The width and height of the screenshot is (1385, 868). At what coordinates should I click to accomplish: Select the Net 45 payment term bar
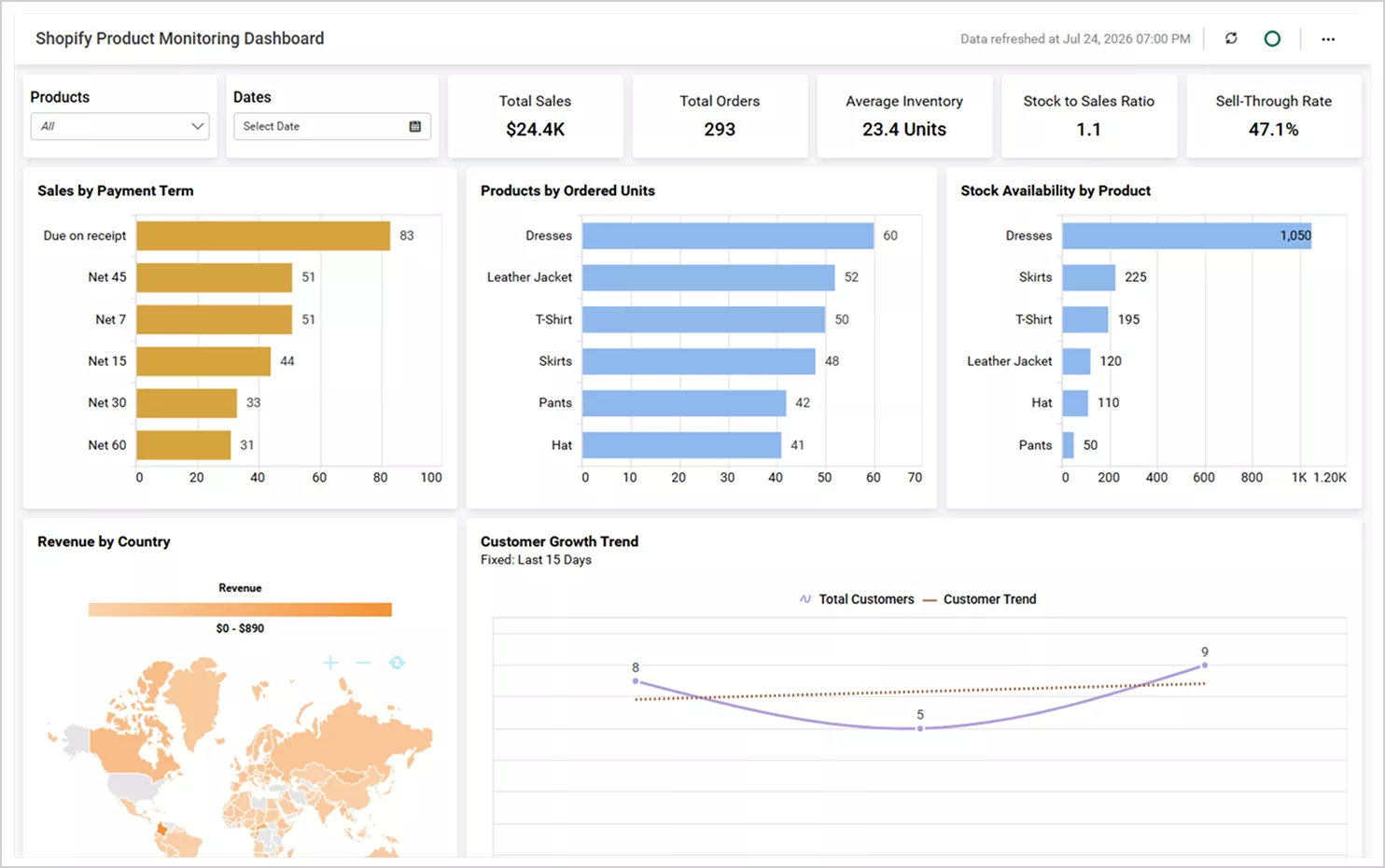click(x=215, y=277)
